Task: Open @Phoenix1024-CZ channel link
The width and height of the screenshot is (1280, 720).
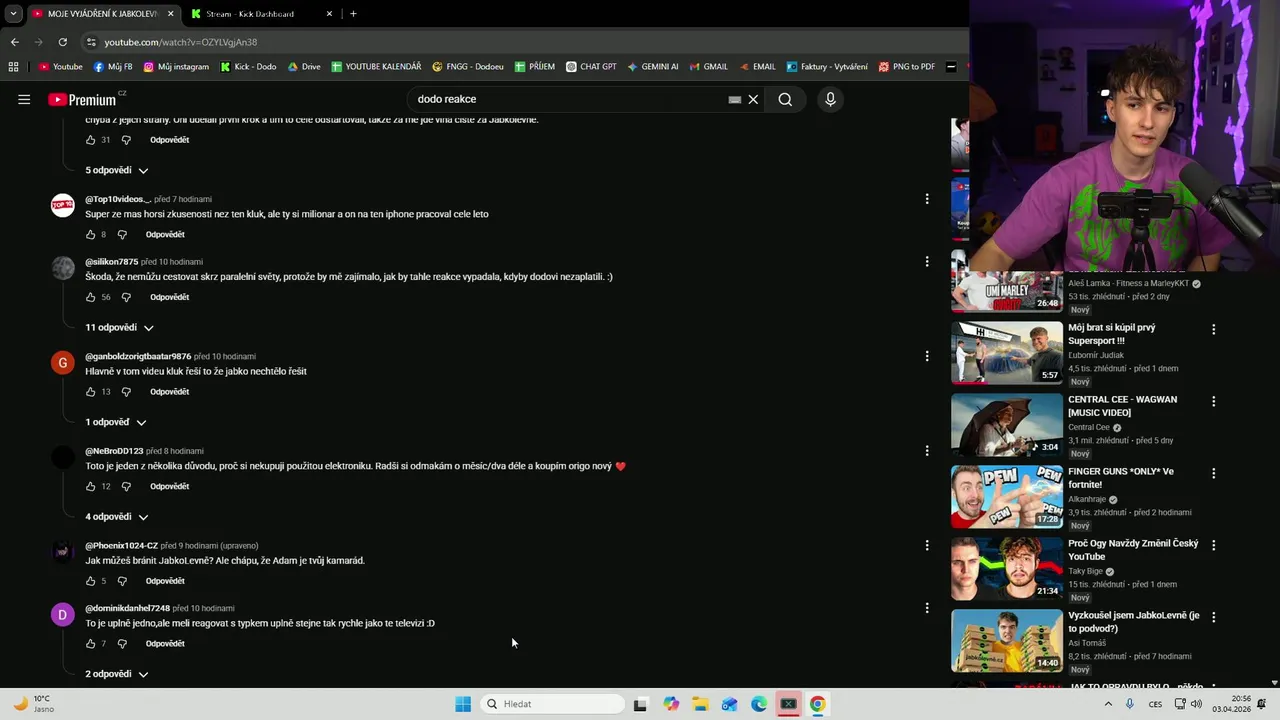Action: [x=121, y=546]
